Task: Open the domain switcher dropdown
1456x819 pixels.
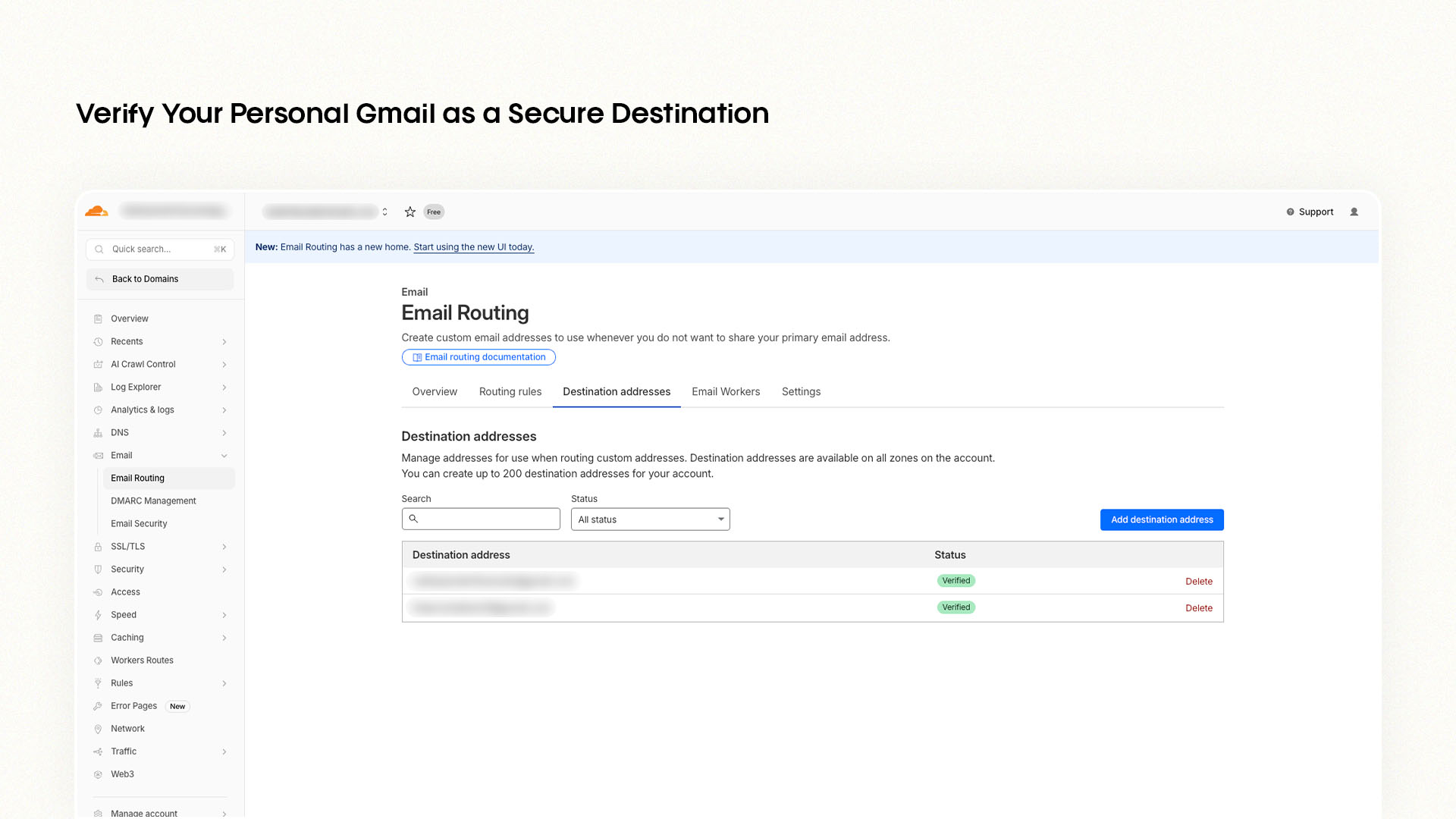Action: pos(384,212)
